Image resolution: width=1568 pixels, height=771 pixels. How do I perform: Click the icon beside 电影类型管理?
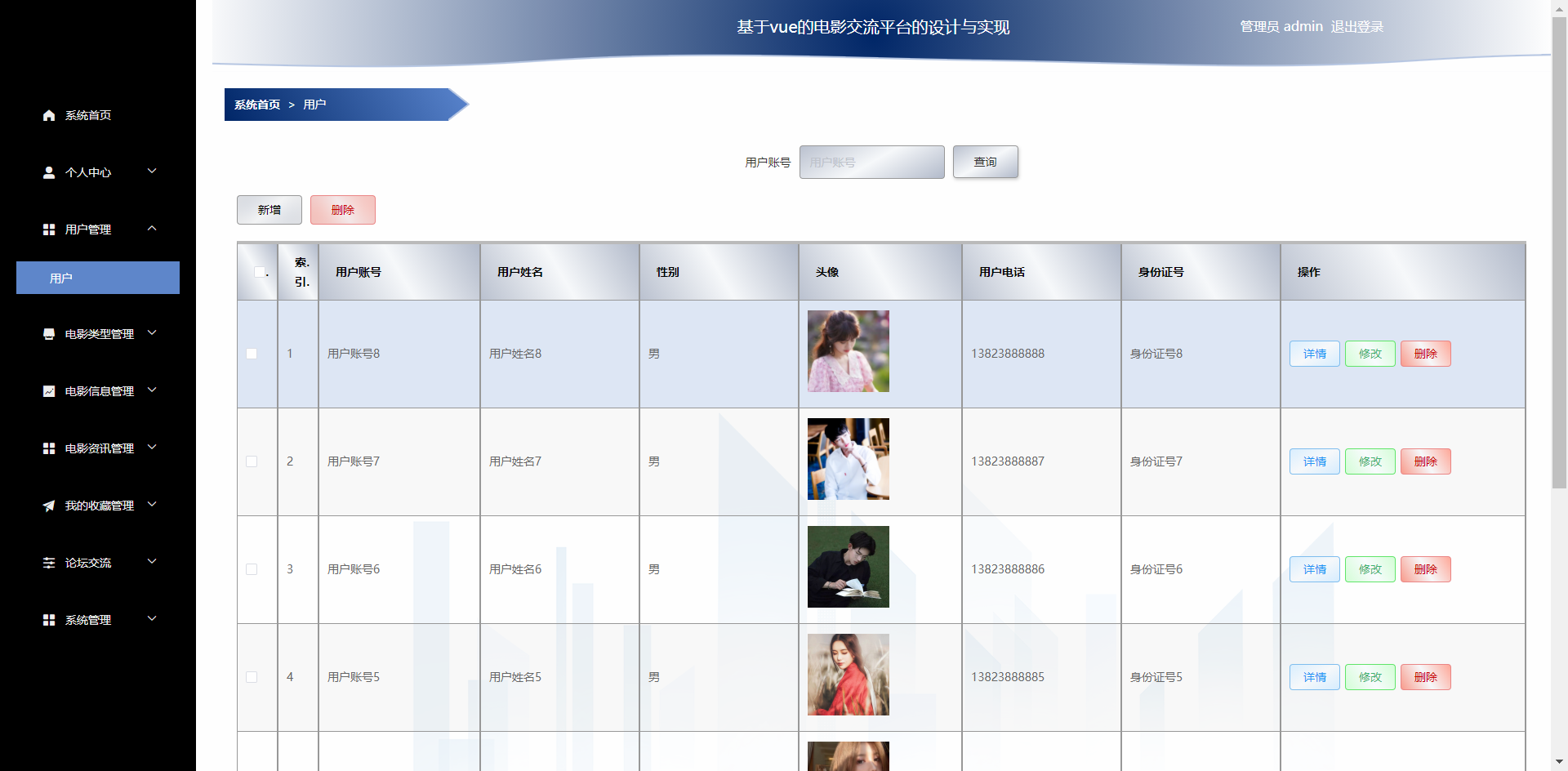(49, 334)
